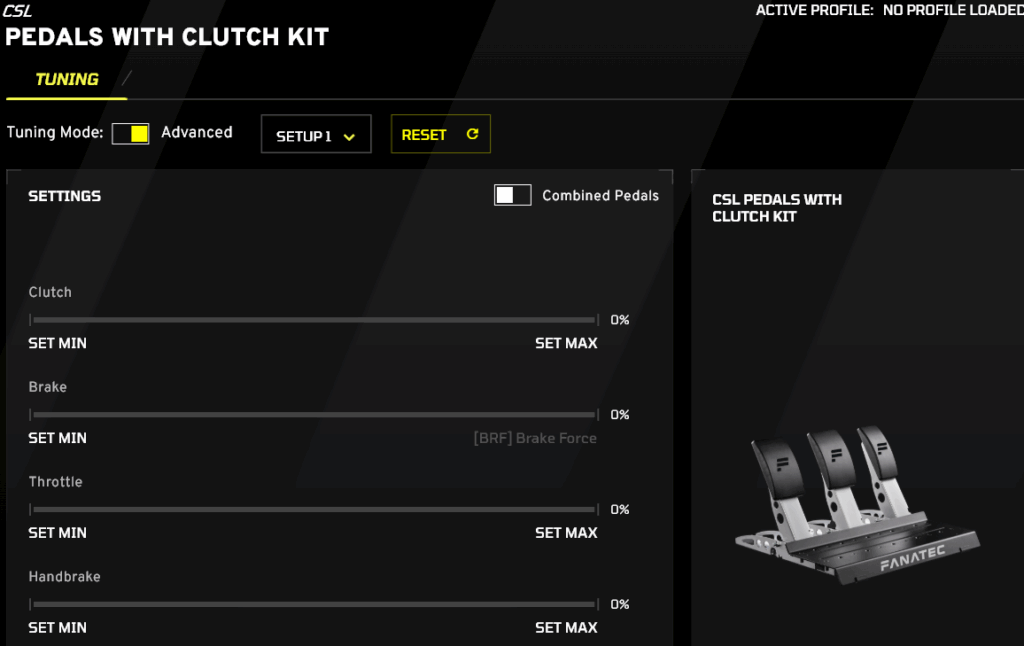Click the BRF Brake Force label
This screenshot has width=1024, height=646.
point(535,438)
